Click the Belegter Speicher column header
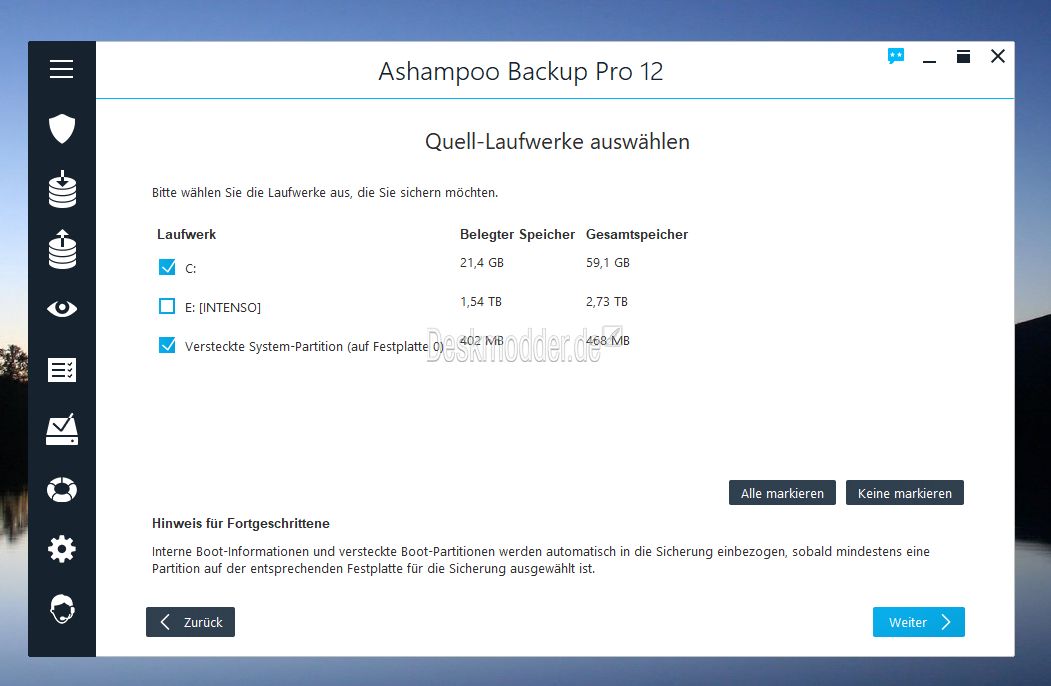The image size is (1051, 686). click(x=517, y=234)
